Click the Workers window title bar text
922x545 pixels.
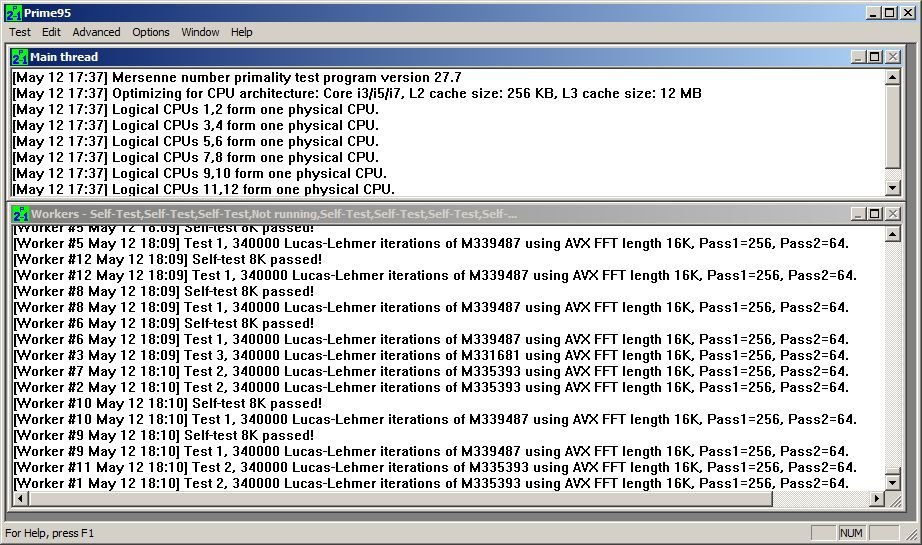274,214
